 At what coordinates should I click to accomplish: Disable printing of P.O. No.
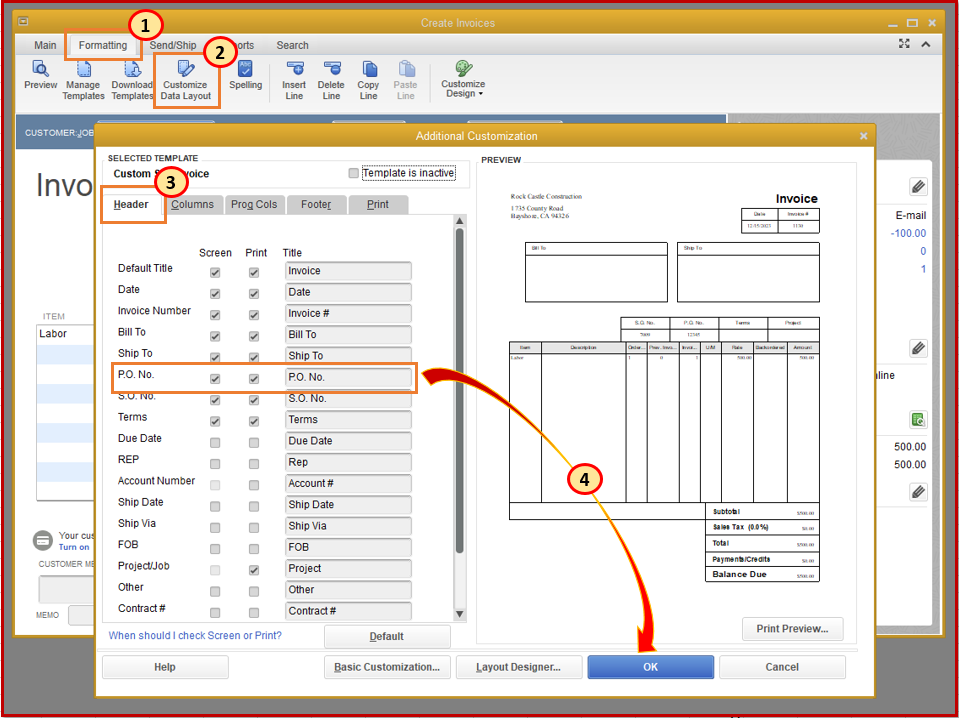[253, 376]
